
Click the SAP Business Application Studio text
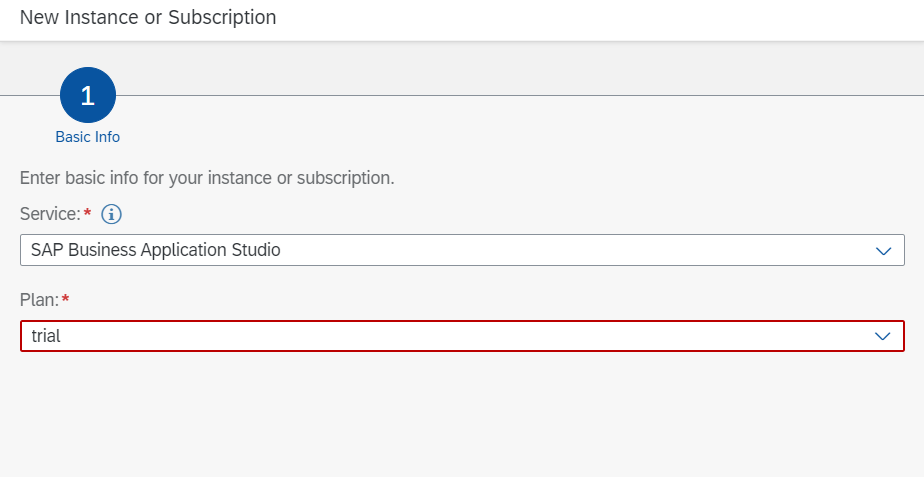click(156, 250)
